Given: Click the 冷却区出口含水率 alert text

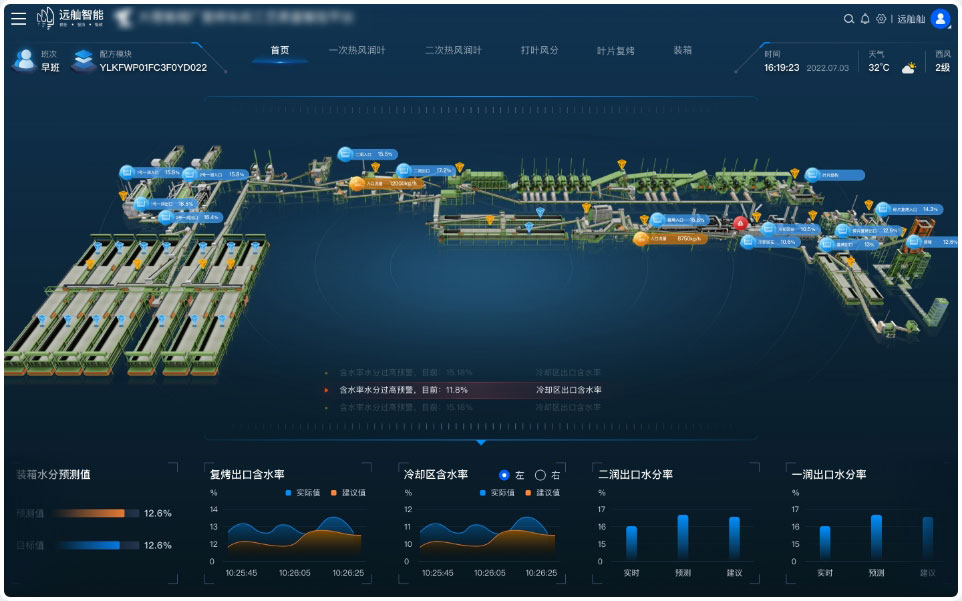Looking at the screenshot, I should pos(569,390).
